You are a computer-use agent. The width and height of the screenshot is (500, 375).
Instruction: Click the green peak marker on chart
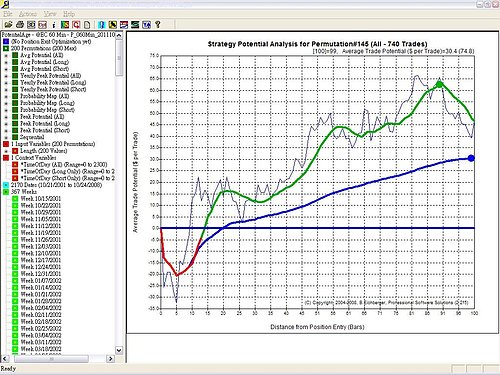click(x=440, y=84)
